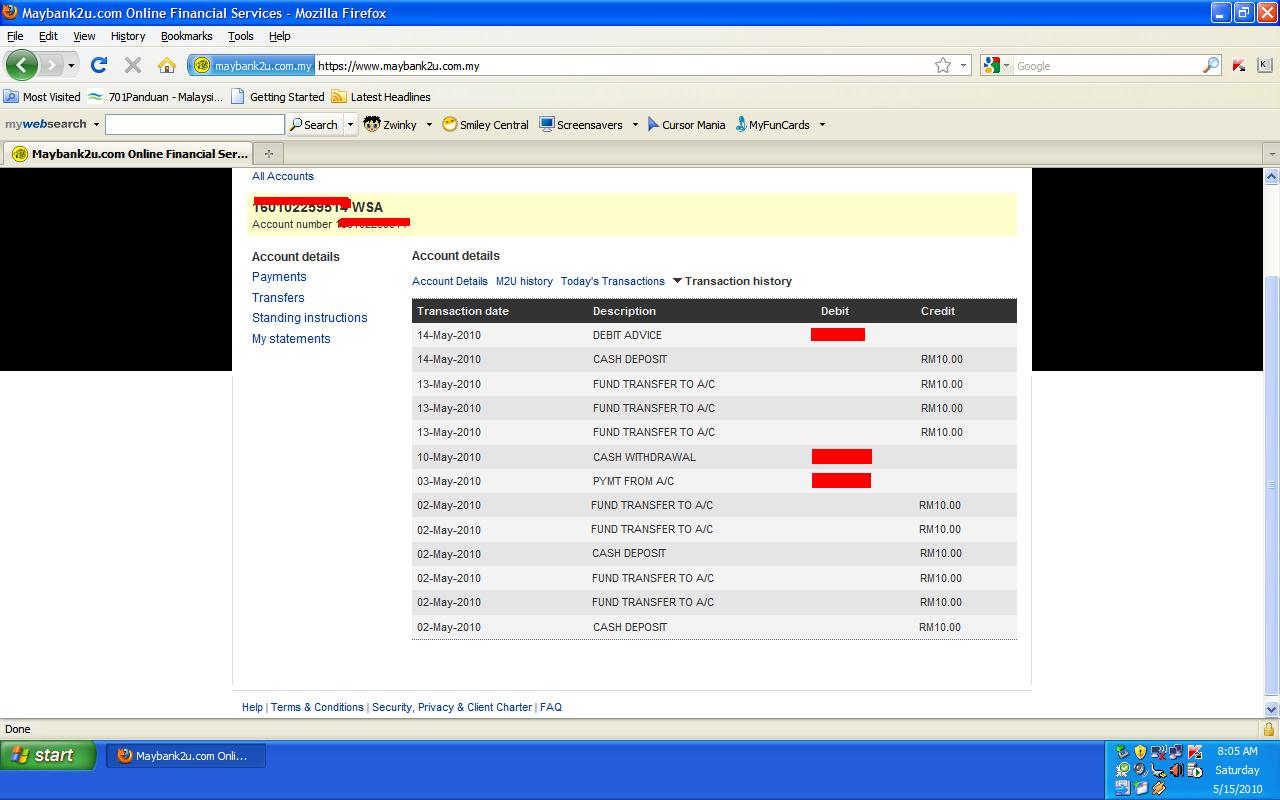Go to the Home page icon
Image resolution: width=1280 pixels, height=800 pixels.
(166, 65)
